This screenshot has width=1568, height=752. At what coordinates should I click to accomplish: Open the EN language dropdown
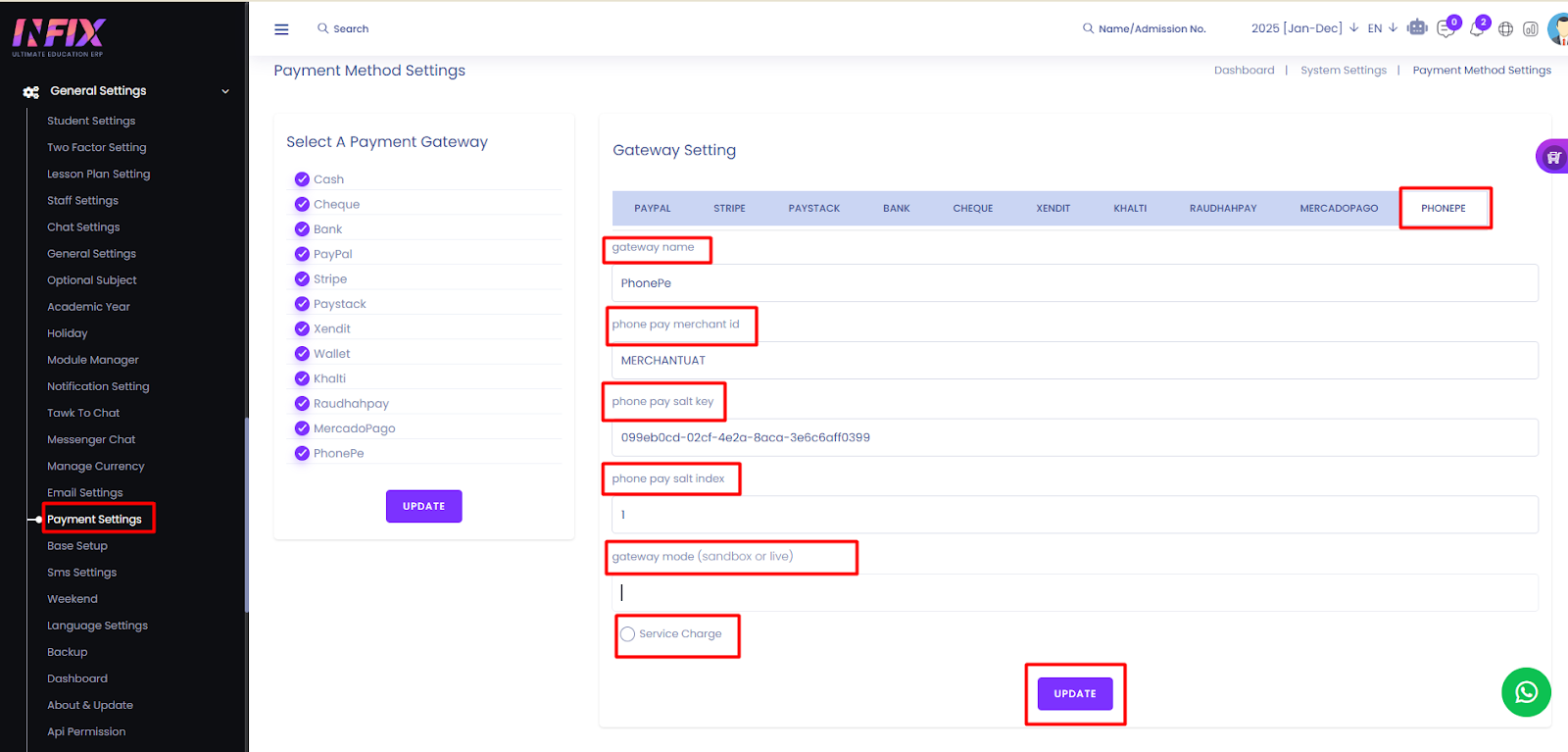1383,28
